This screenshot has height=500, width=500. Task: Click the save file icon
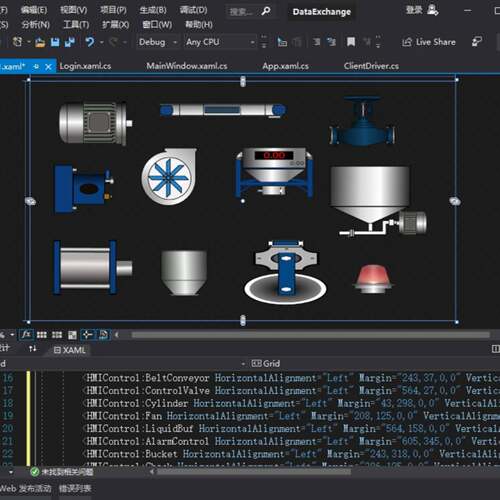coord(55,42)
